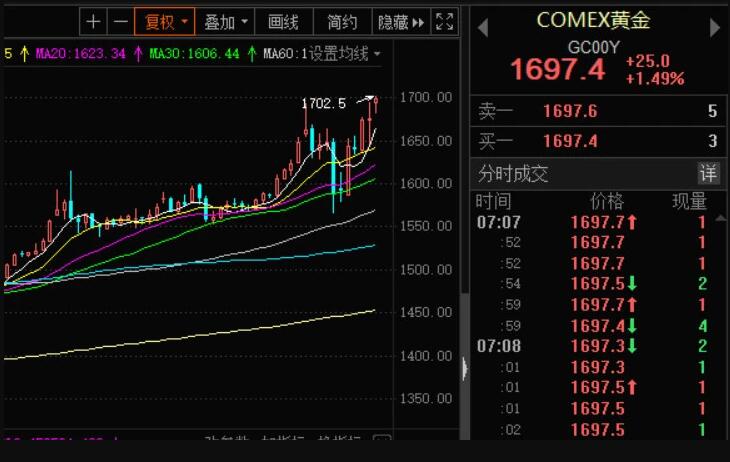Toggle fullscreen chart view icon
The width and height of the screenshot is (730, 462).
[x=446, y=21]
